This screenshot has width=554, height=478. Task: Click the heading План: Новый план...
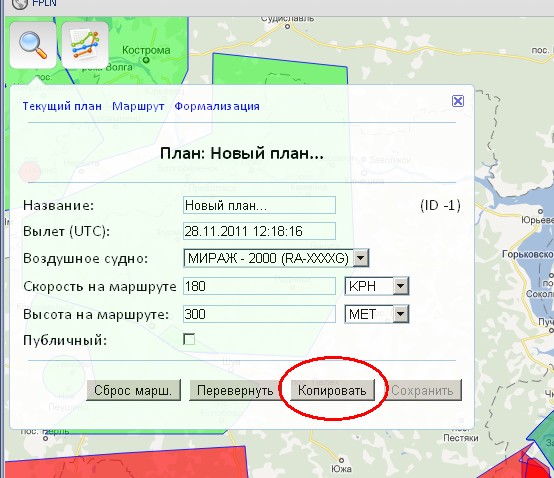pos(242,153)
